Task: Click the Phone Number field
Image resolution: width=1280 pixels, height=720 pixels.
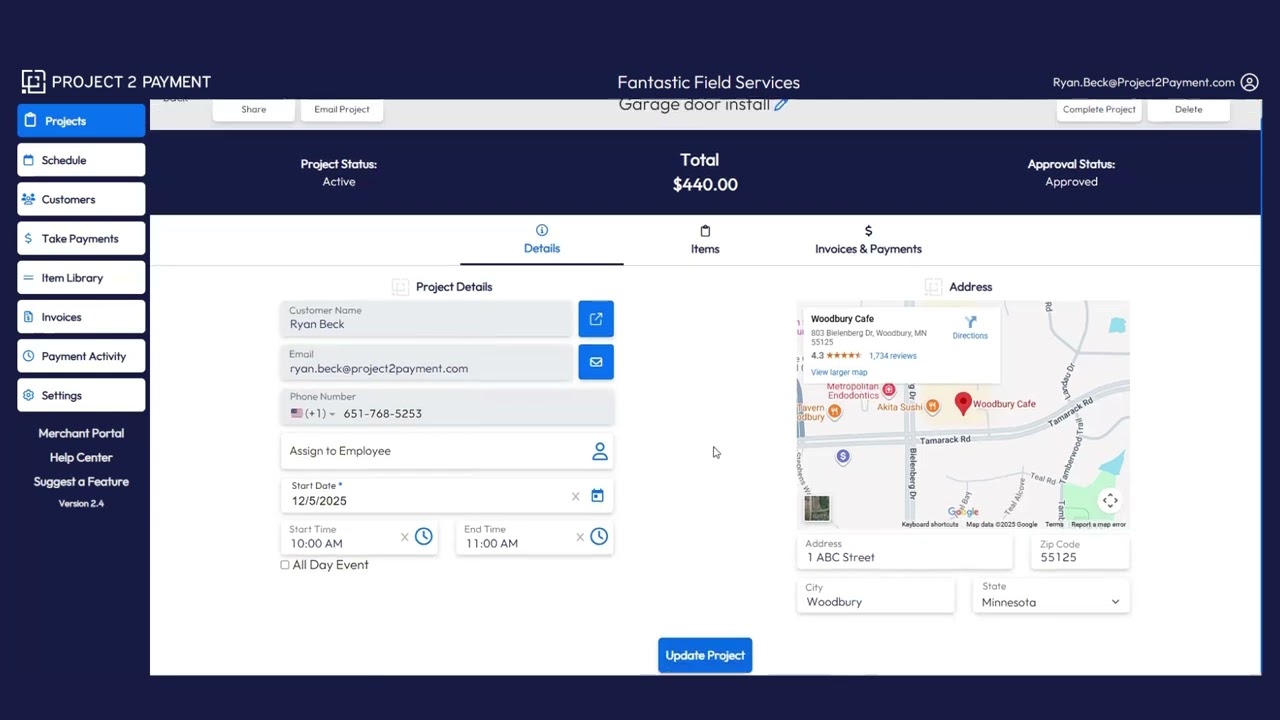Action: click(x=447, y=407)
